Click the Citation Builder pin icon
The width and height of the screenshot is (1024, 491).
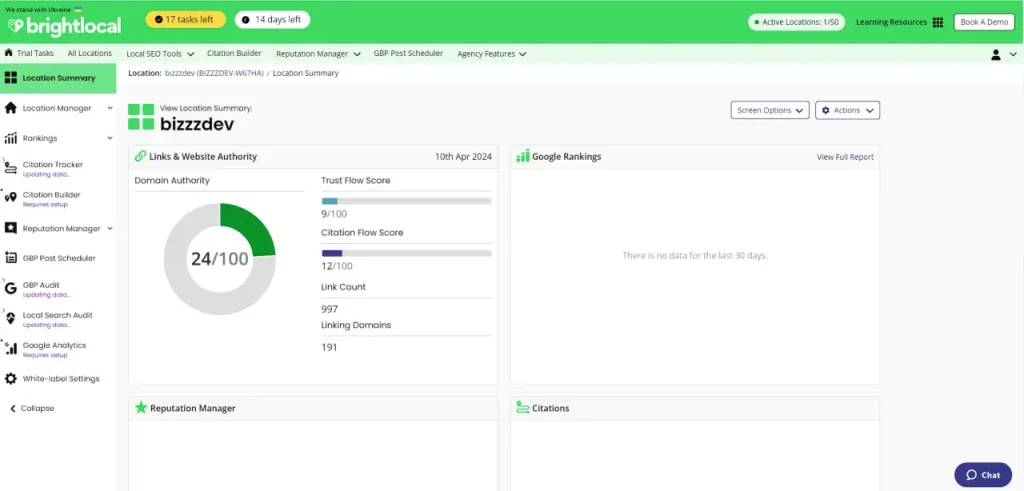(x=10, y=198)
